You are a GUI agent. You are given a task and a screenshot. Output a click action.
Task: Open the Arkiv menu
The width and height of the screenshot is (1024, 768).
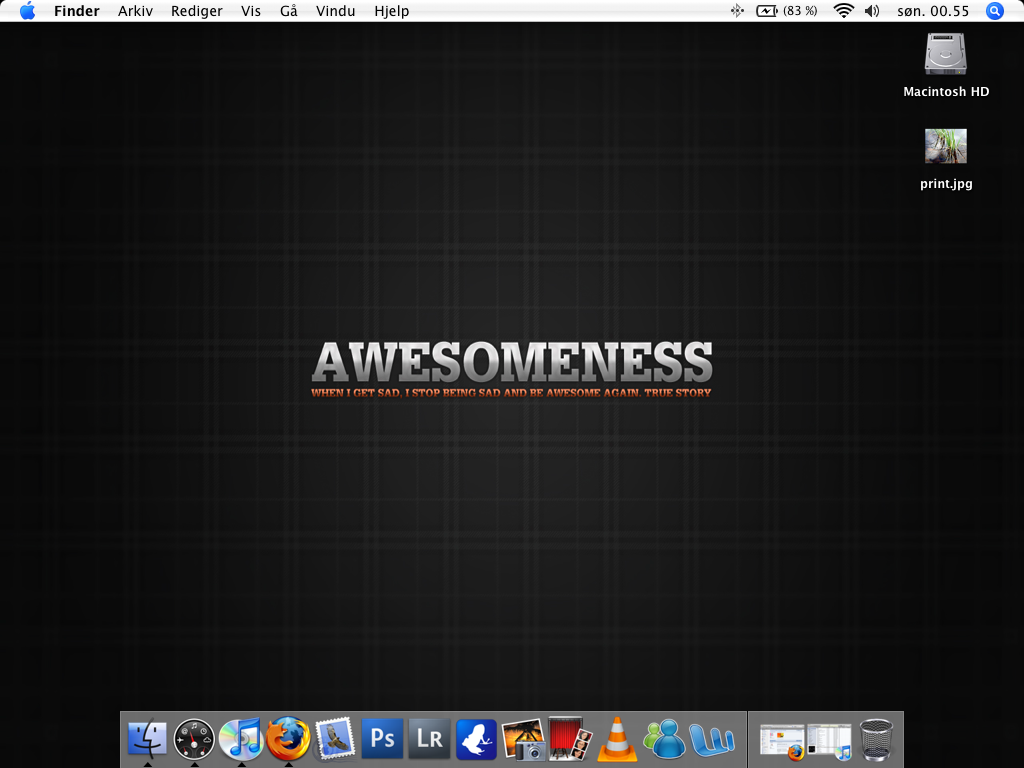(x=135, y=11)
